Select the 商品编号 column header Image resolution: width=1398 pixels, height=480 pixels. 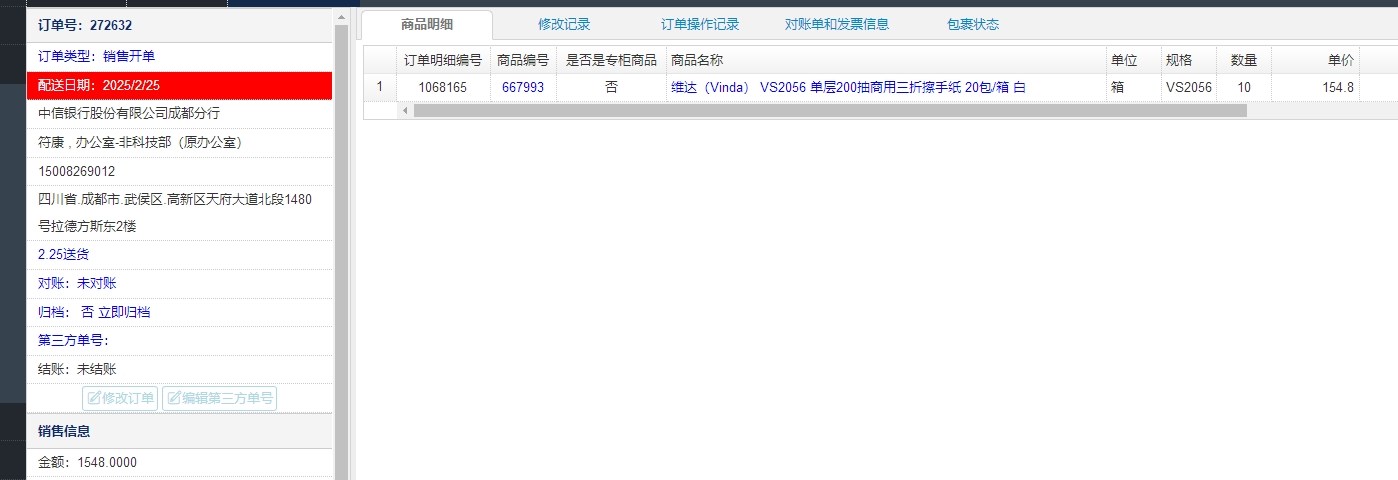pyautogui.click(x=523, y=60)
